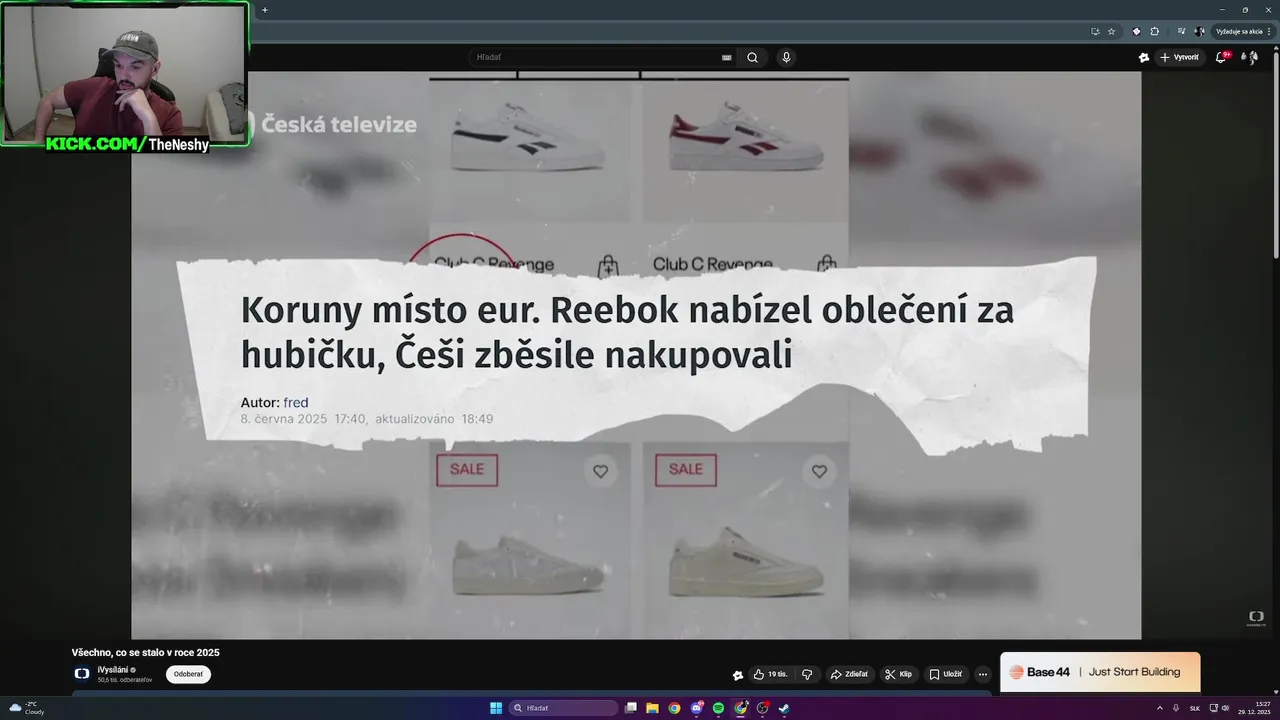
Task: Click the Windows taskbar Hľadať search box
Action: [563, 708]
